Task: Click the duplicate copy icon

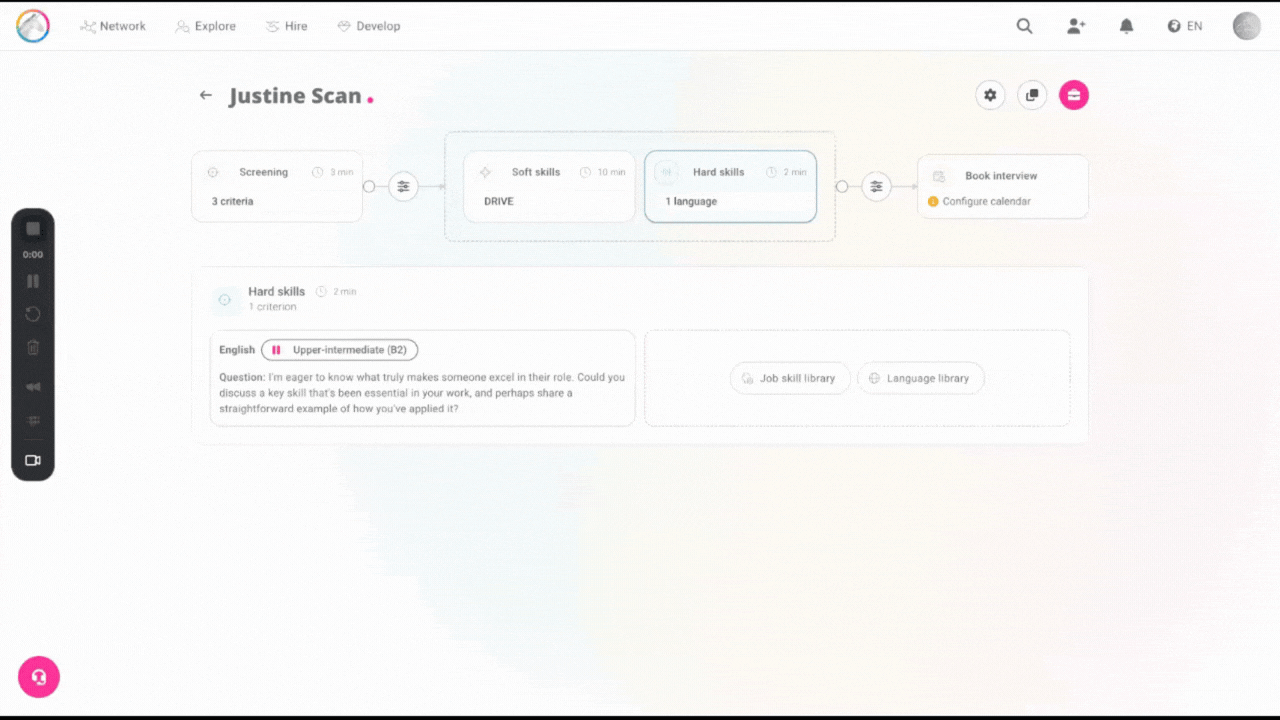Action: [x=1032, y=95]
